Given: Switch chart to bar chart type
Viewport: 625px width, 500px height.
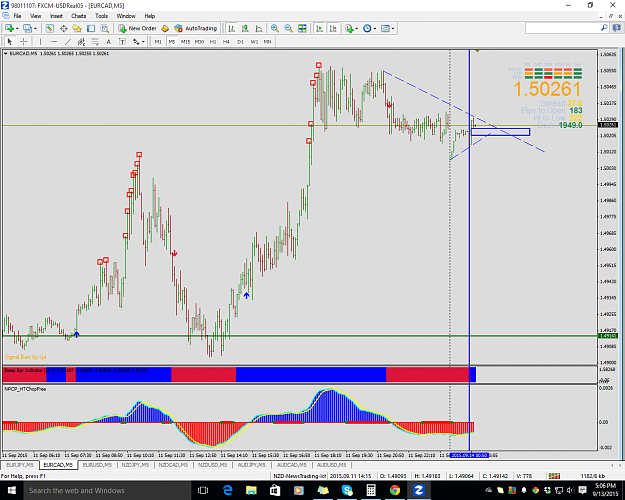Looking at the screenshot, I should tap(232, 28).
